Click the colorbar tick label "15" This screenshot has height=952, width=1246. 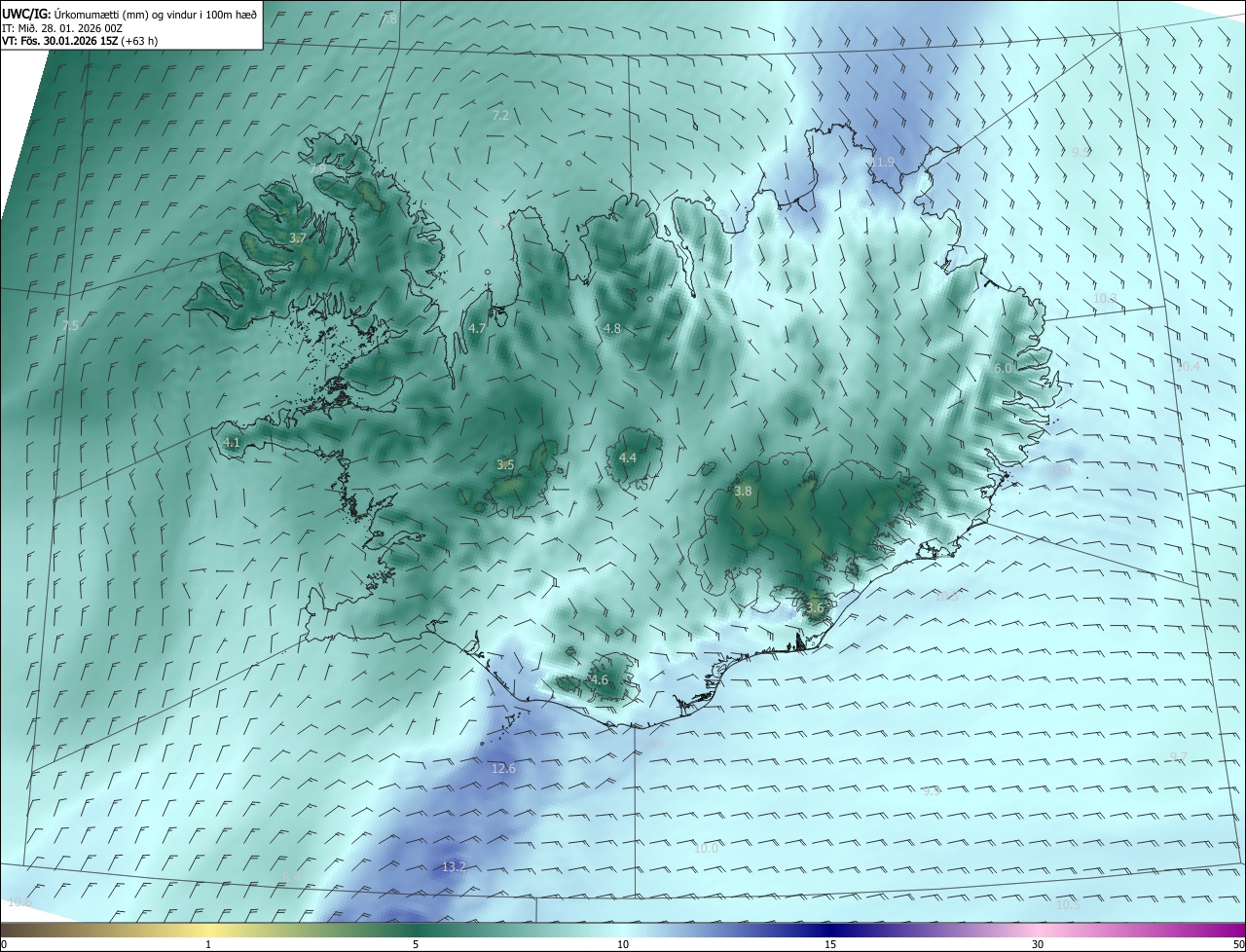830,944
